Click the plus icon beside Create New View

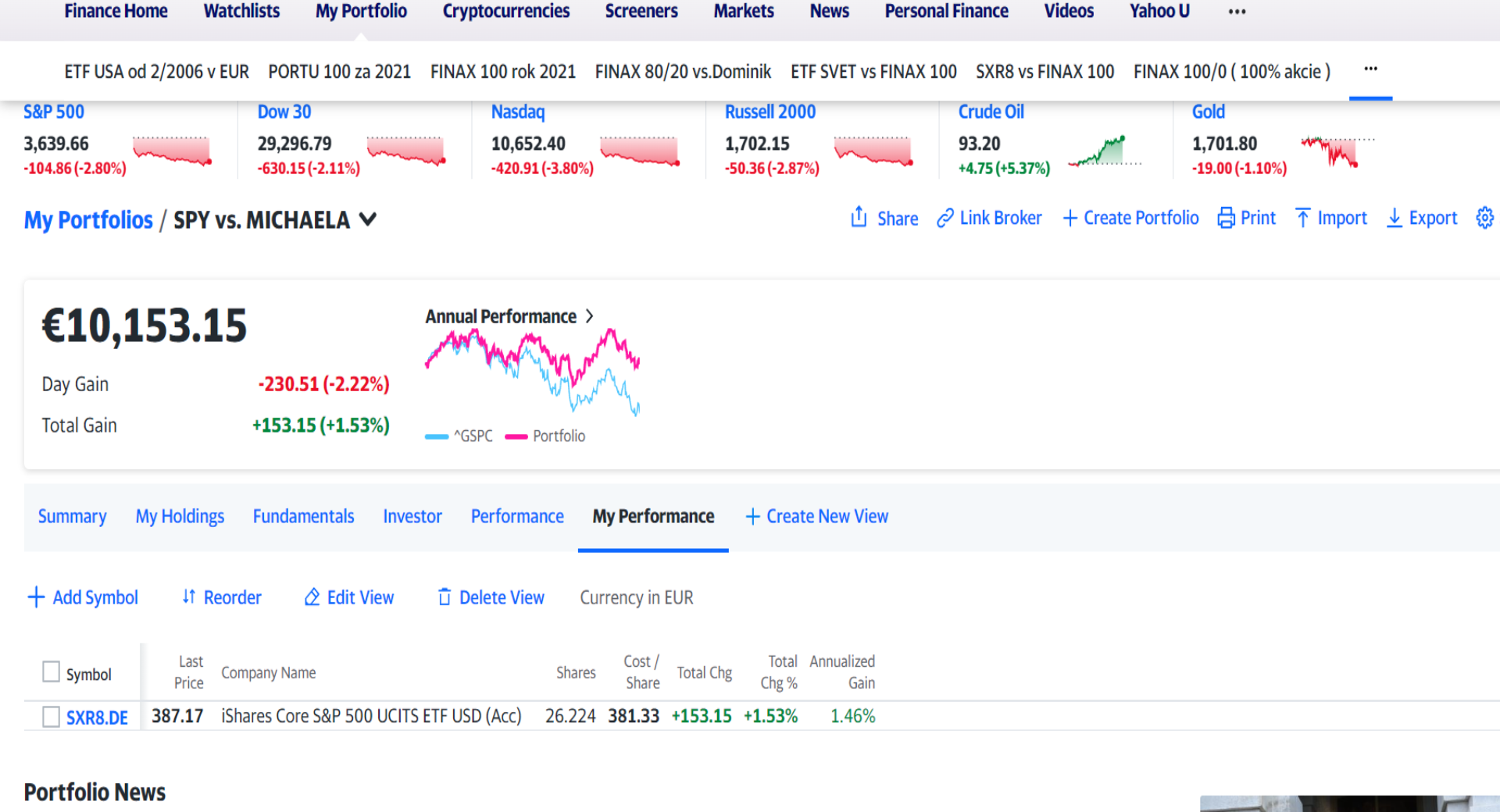click(753, 517)
